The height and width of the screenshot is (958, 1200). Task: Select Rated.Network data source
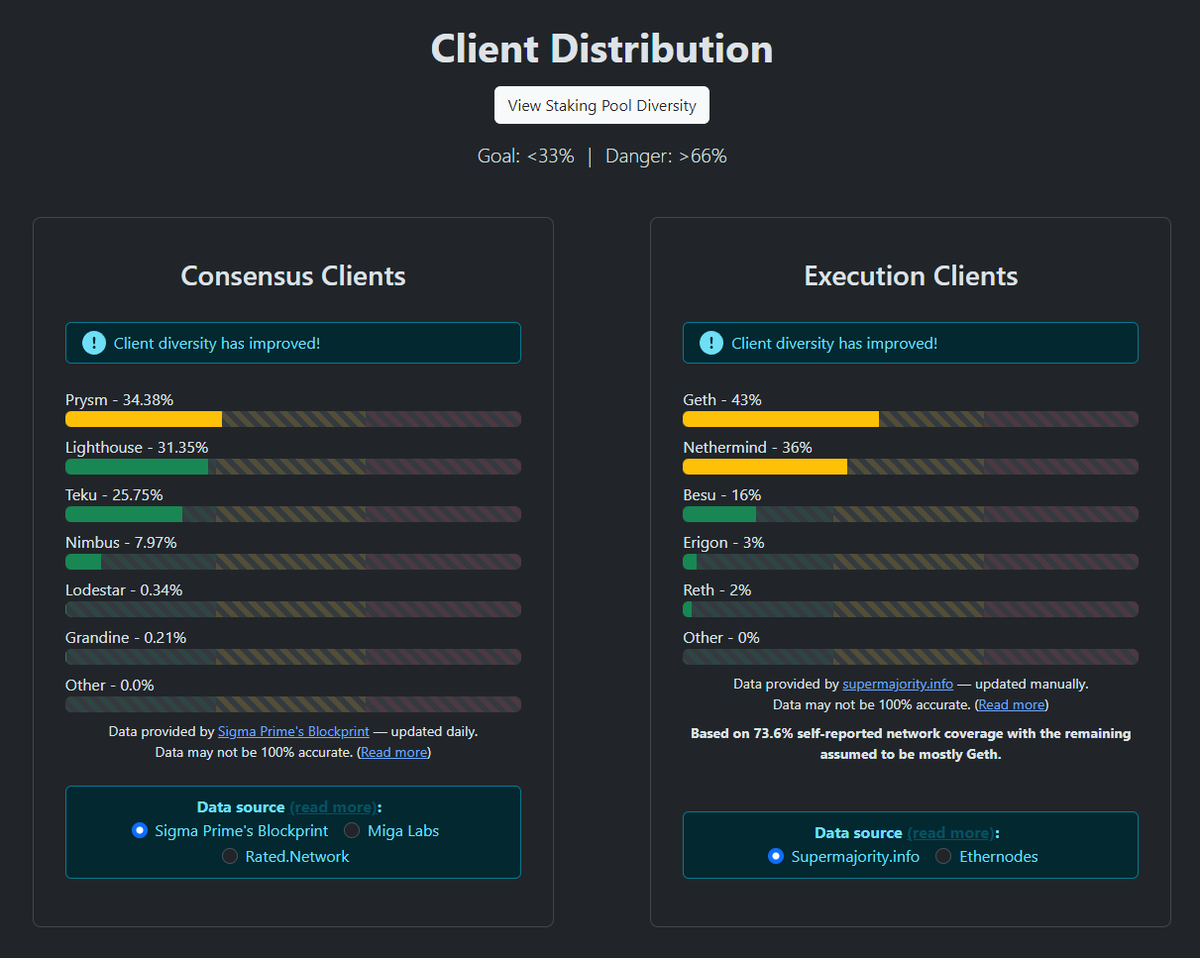[230, 856]
